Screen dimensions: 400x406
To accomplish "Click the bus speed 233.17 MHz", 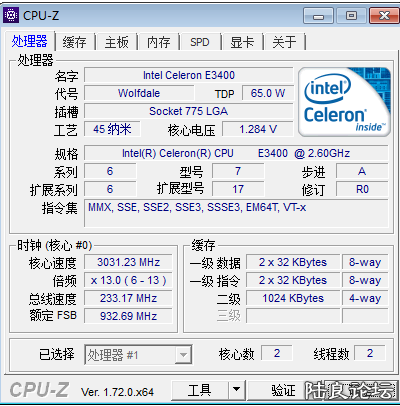I will [128, 298].
